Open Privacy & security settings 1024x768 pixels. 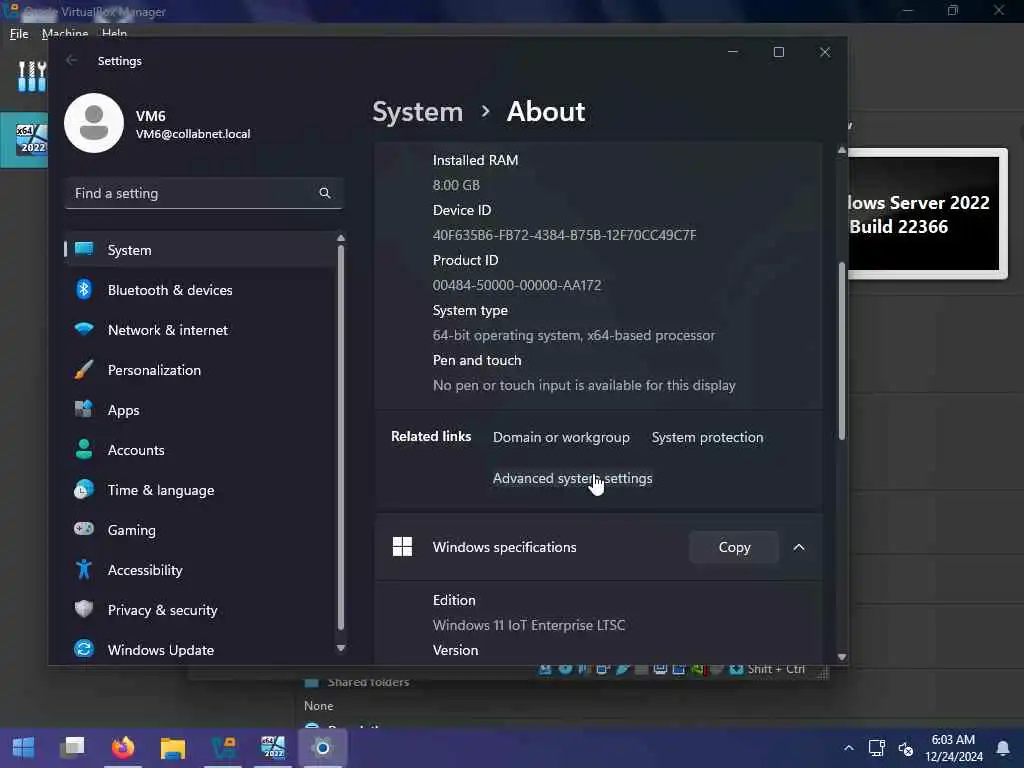(200, 610)
